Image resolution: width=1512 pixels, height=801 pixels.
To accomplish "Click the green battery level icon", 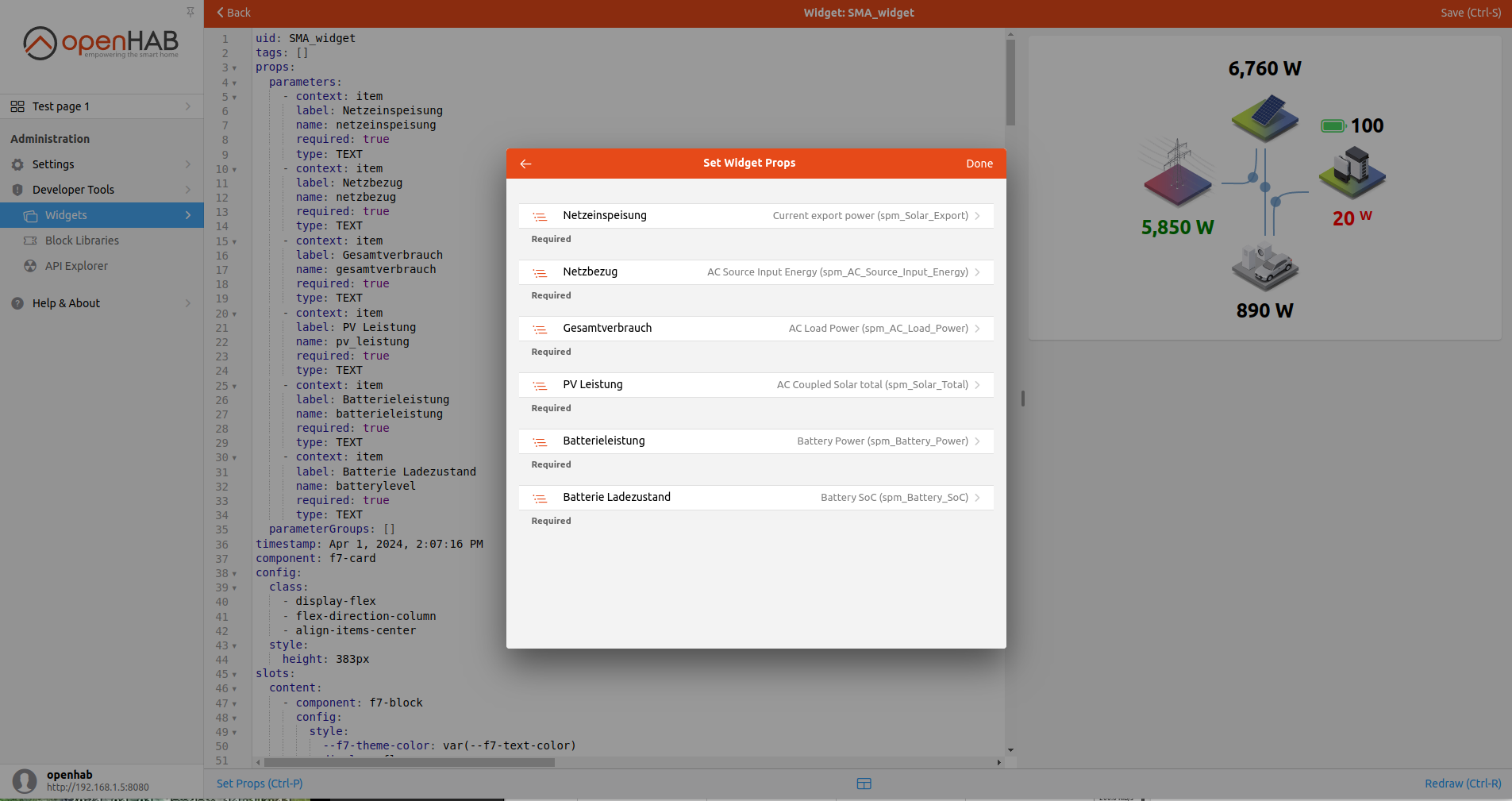I will pyautogui.click(x=1333, y=126).
